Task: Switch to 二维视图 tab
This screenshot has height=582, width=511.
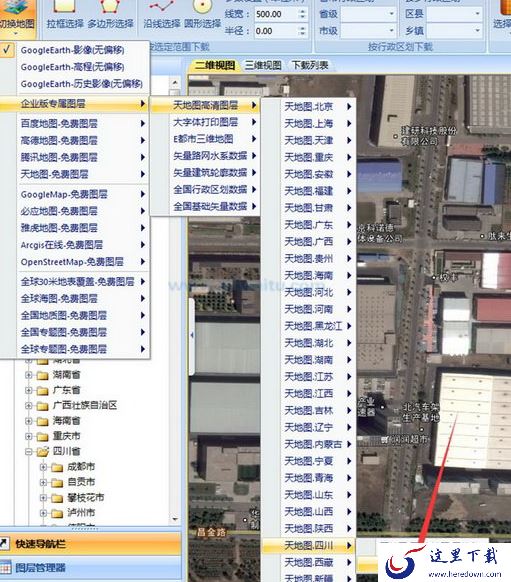Action: 215,66
